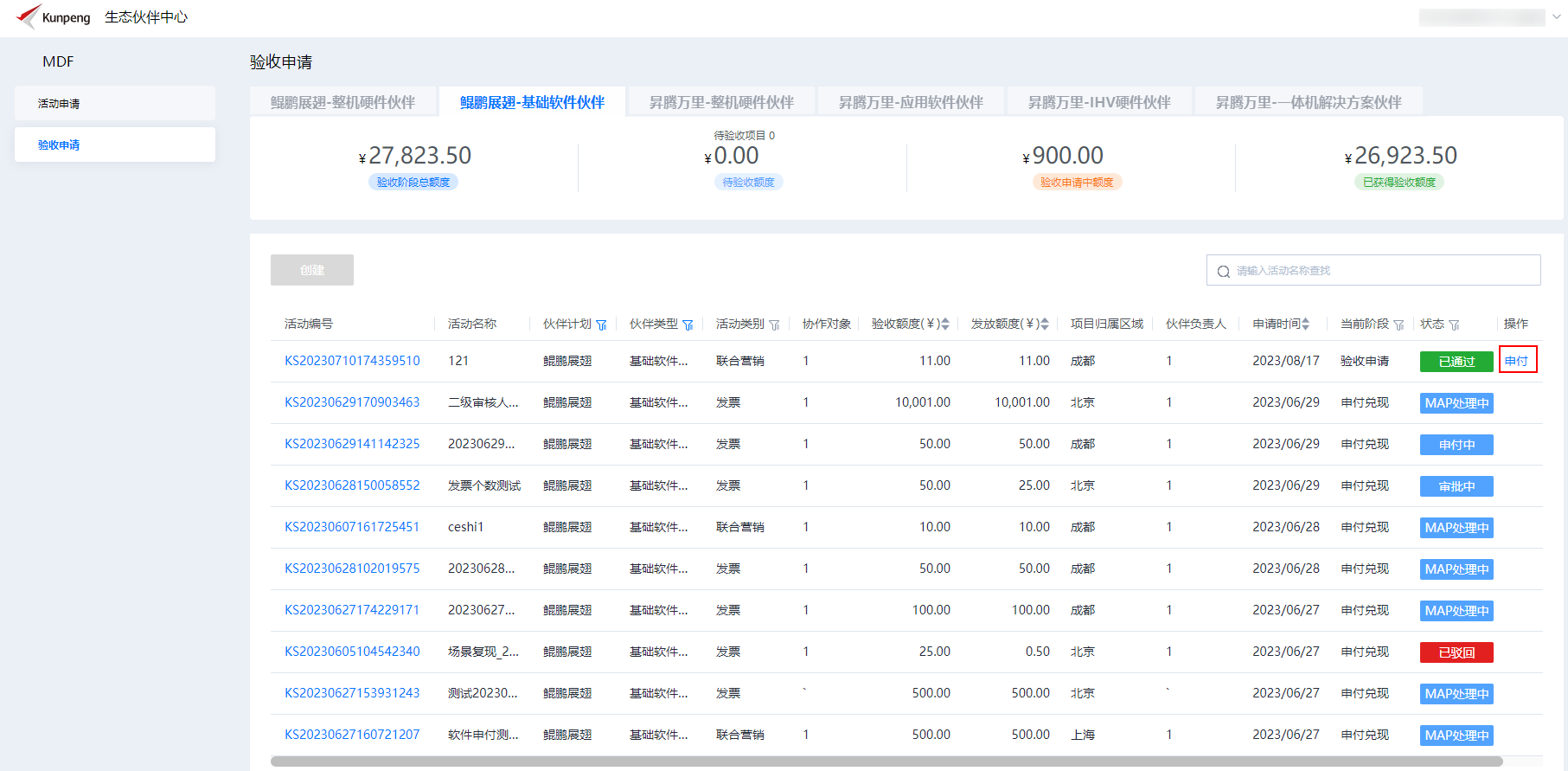
Task: Click the ¥900.00 amount
Action: [1063, 156]
